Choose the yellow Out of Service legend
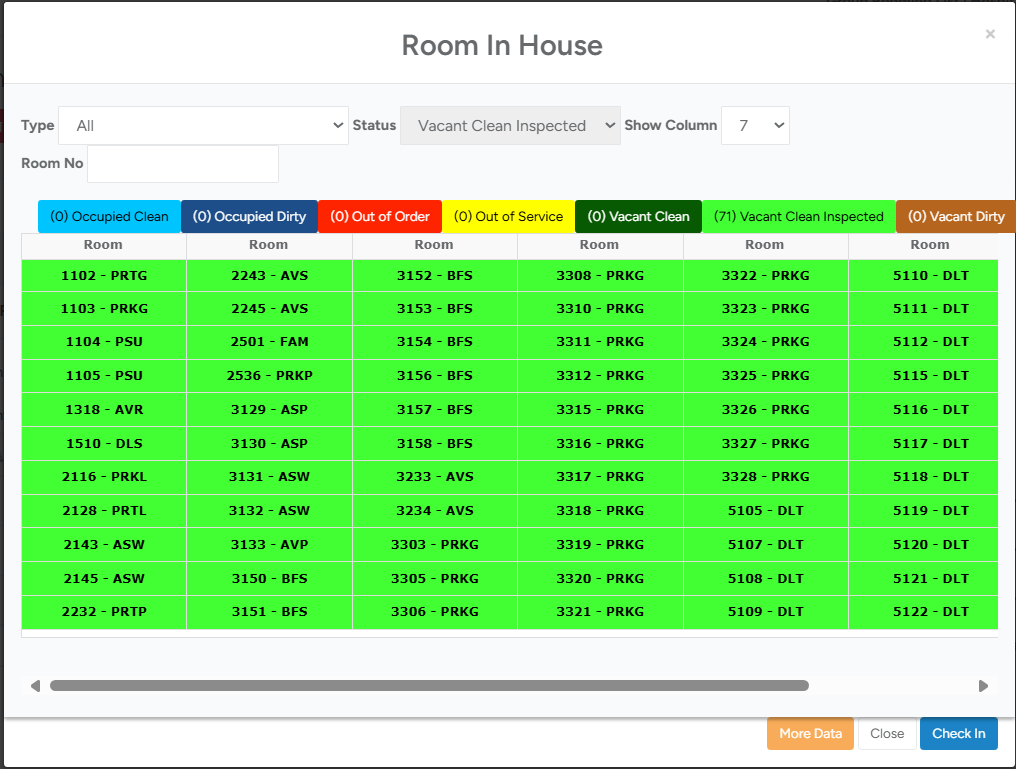1016x769 pixels. tap(508, 217)
